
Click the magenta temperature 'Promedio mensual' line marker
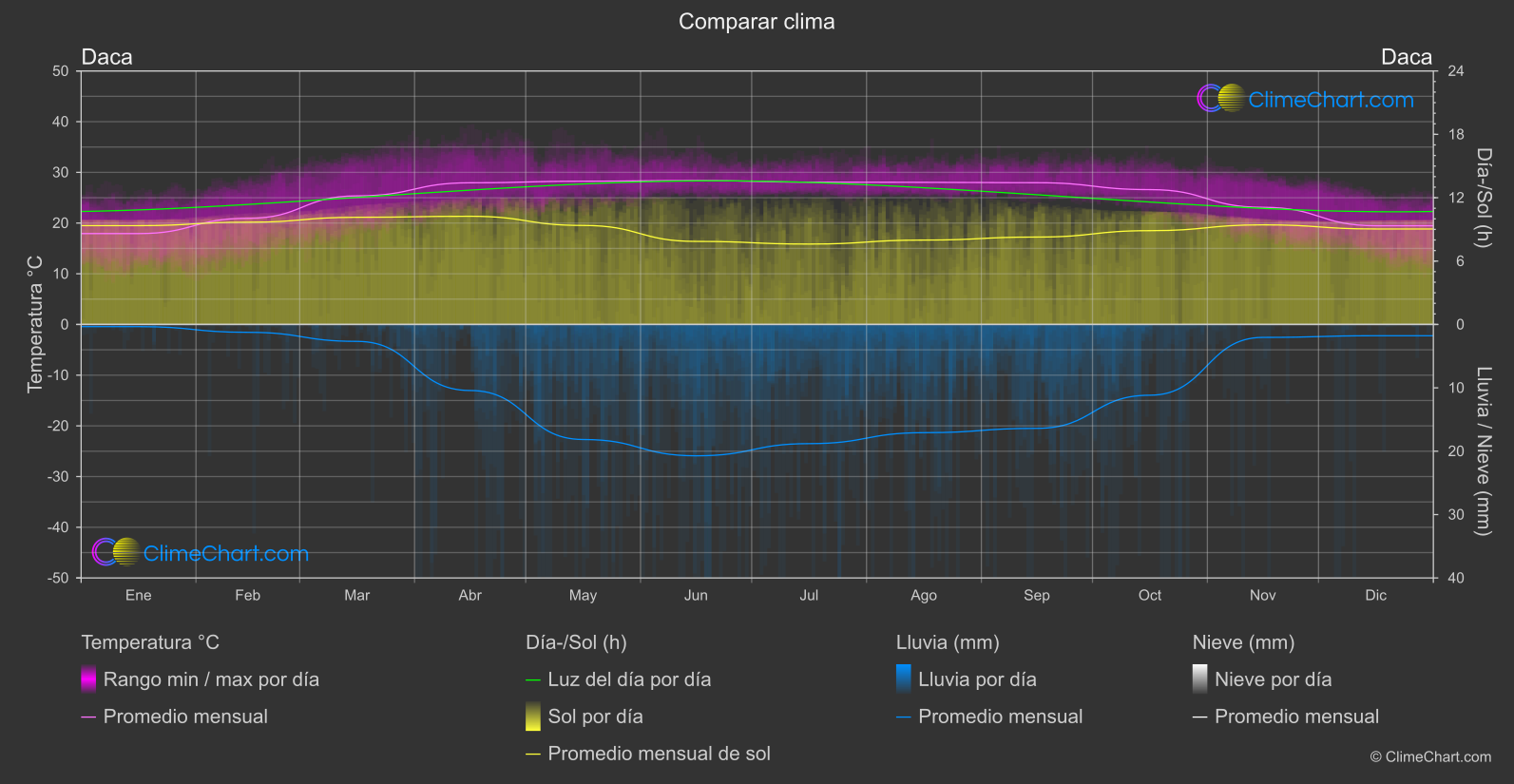(x=88, y=717)
